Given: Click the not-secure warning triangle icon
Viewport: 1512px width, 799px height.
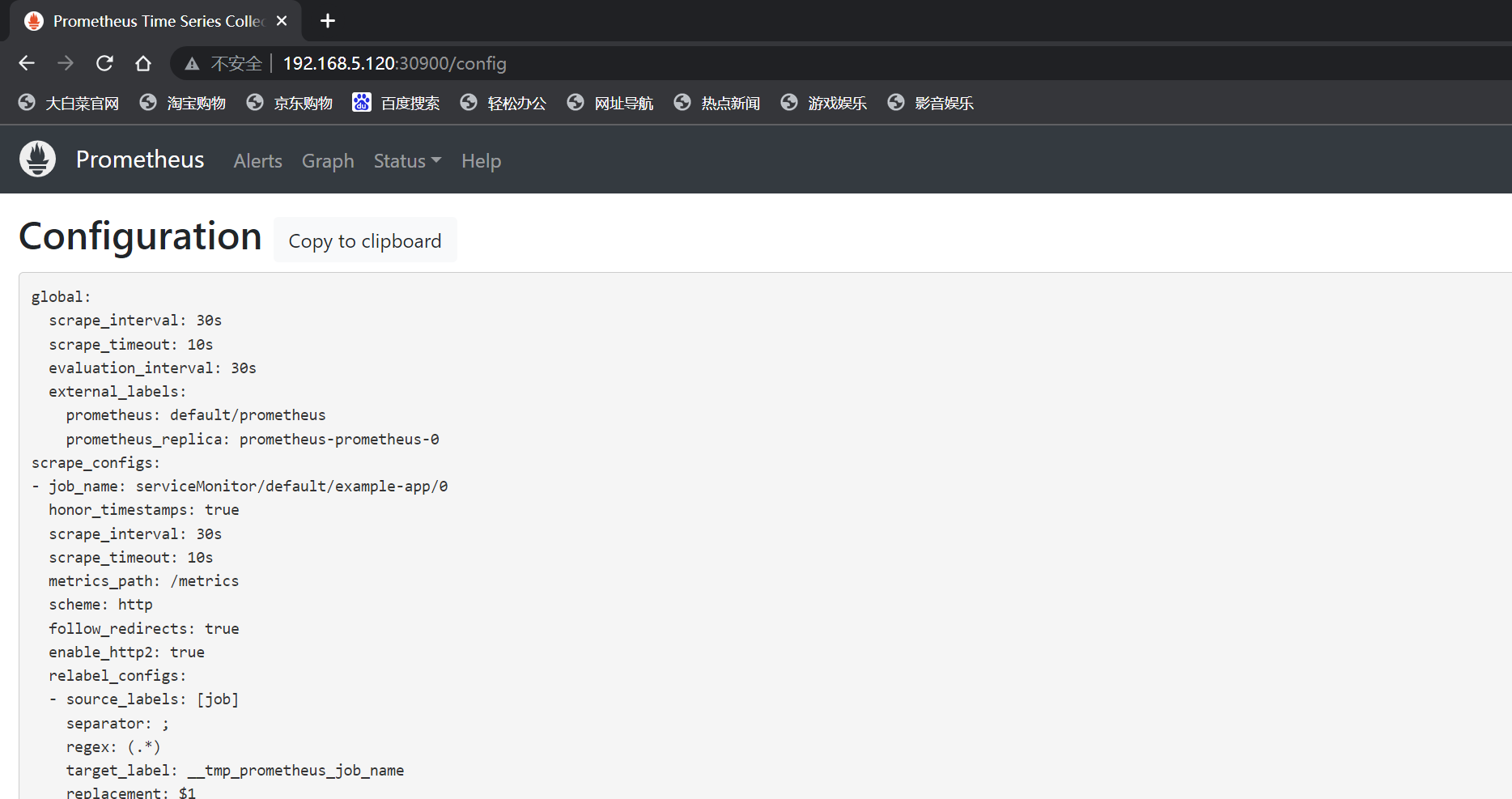Looking at the screenshot, I should (x=192, y=64).
